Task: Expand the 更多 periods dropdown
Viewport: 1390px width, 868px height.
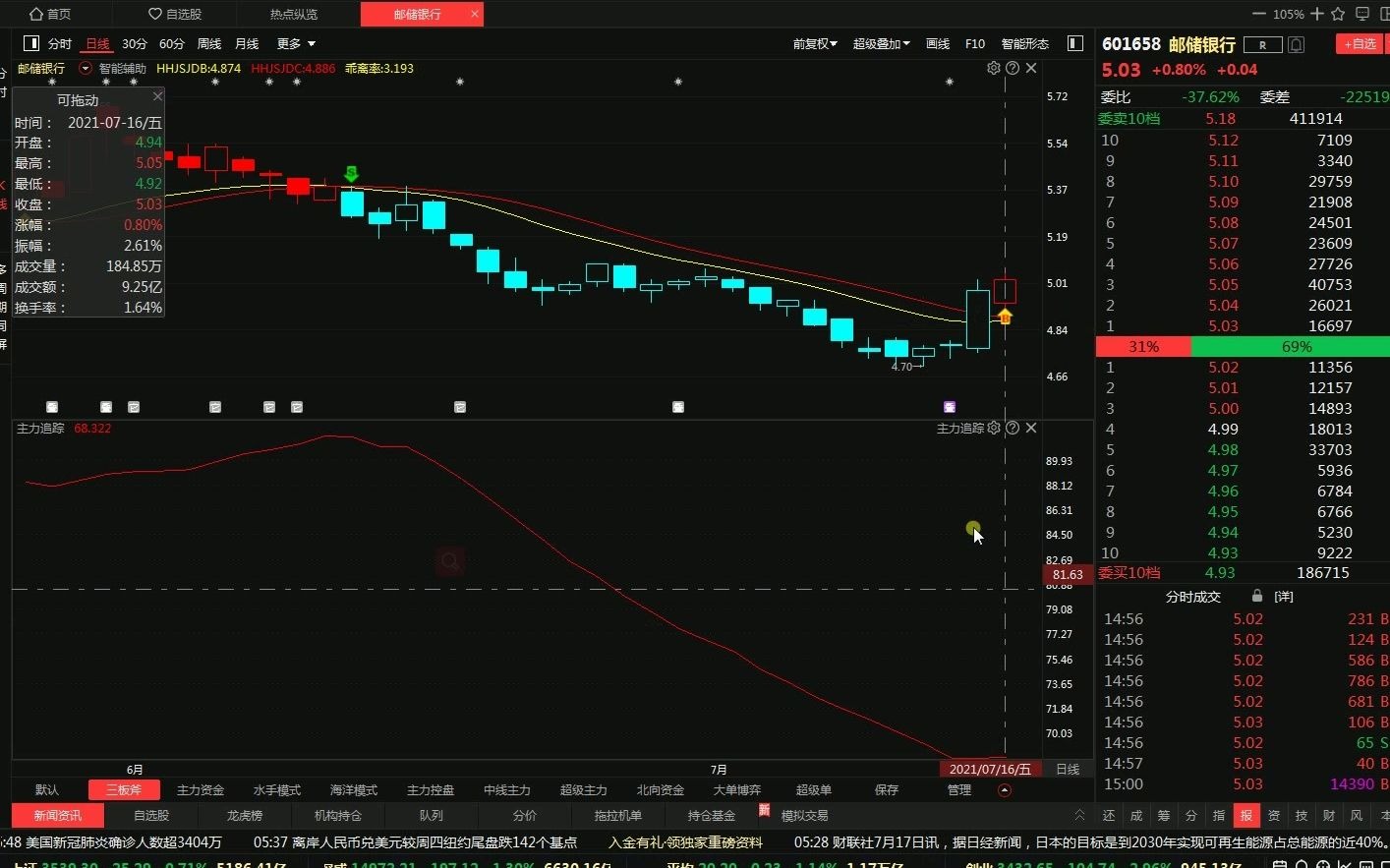Action: pos(296,43)
